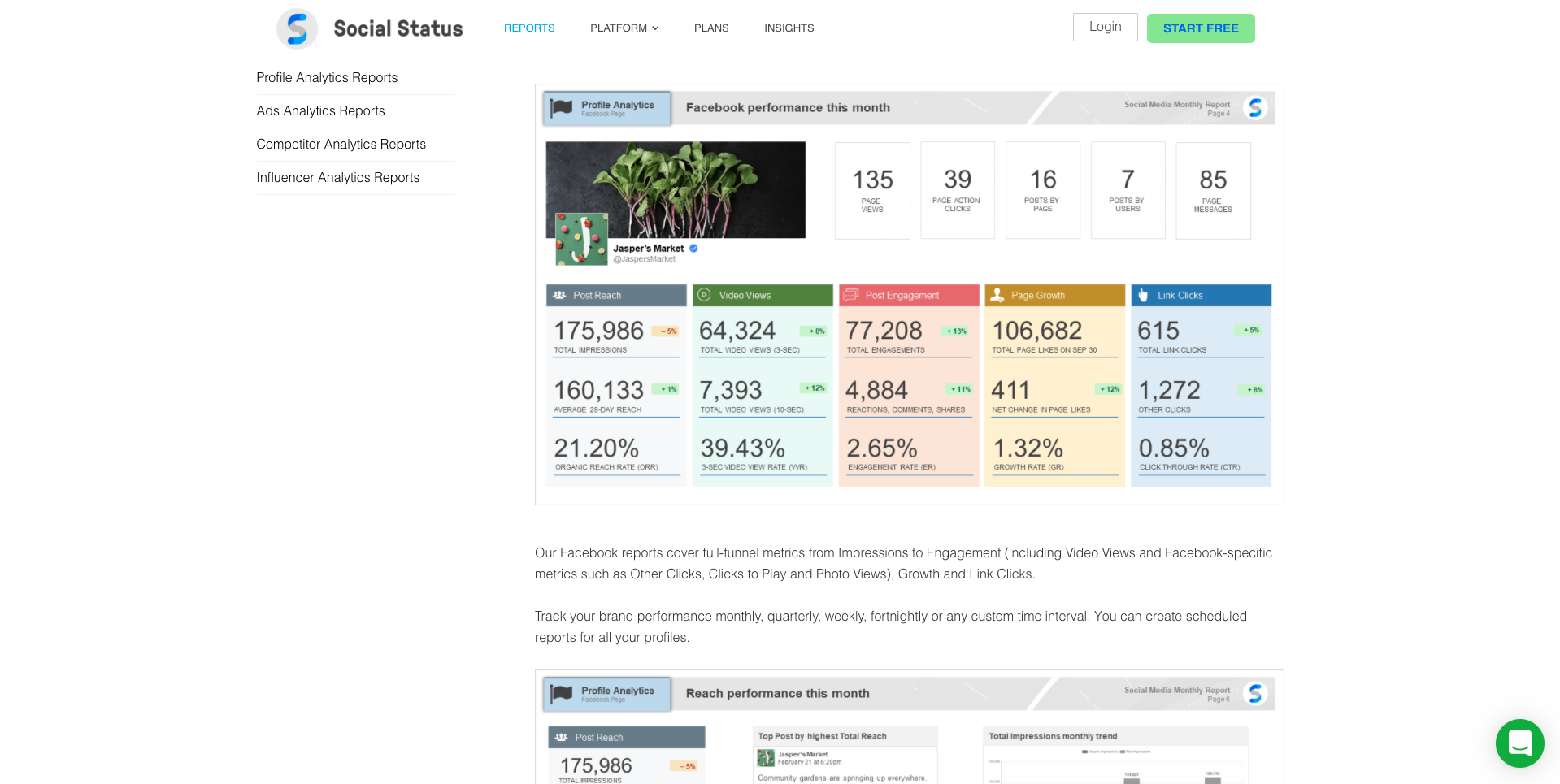1560x784 pixels.
Task: Click the Profile Analytics tab in Reach performance header
Action: click(606, 694)
